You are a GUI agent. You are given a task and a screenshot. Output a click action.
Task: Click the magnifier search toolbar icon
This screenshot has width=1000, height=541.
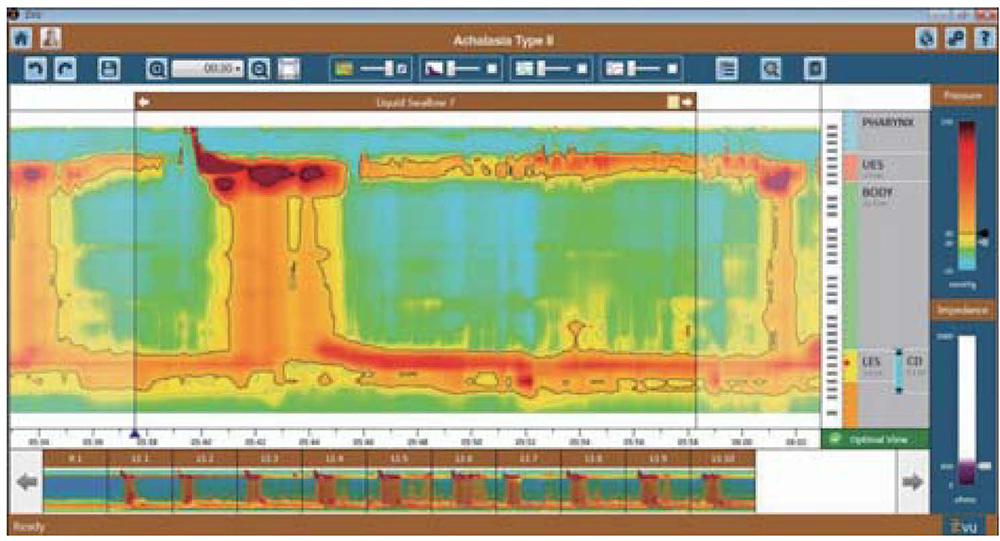pyautogui.click(x=770, y=69)
